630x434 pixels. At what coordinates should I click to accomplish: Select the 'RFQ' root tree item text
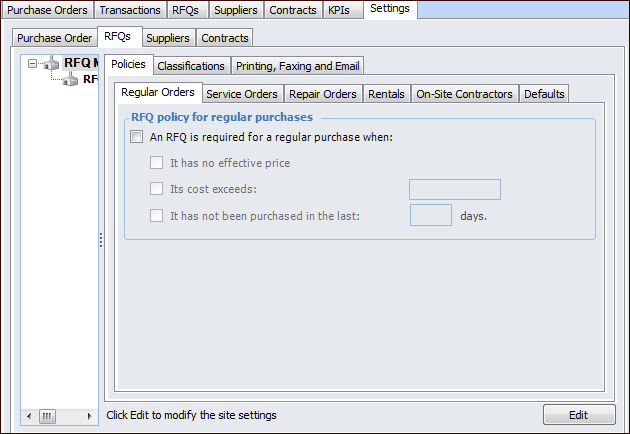click(x=81, y=63)
